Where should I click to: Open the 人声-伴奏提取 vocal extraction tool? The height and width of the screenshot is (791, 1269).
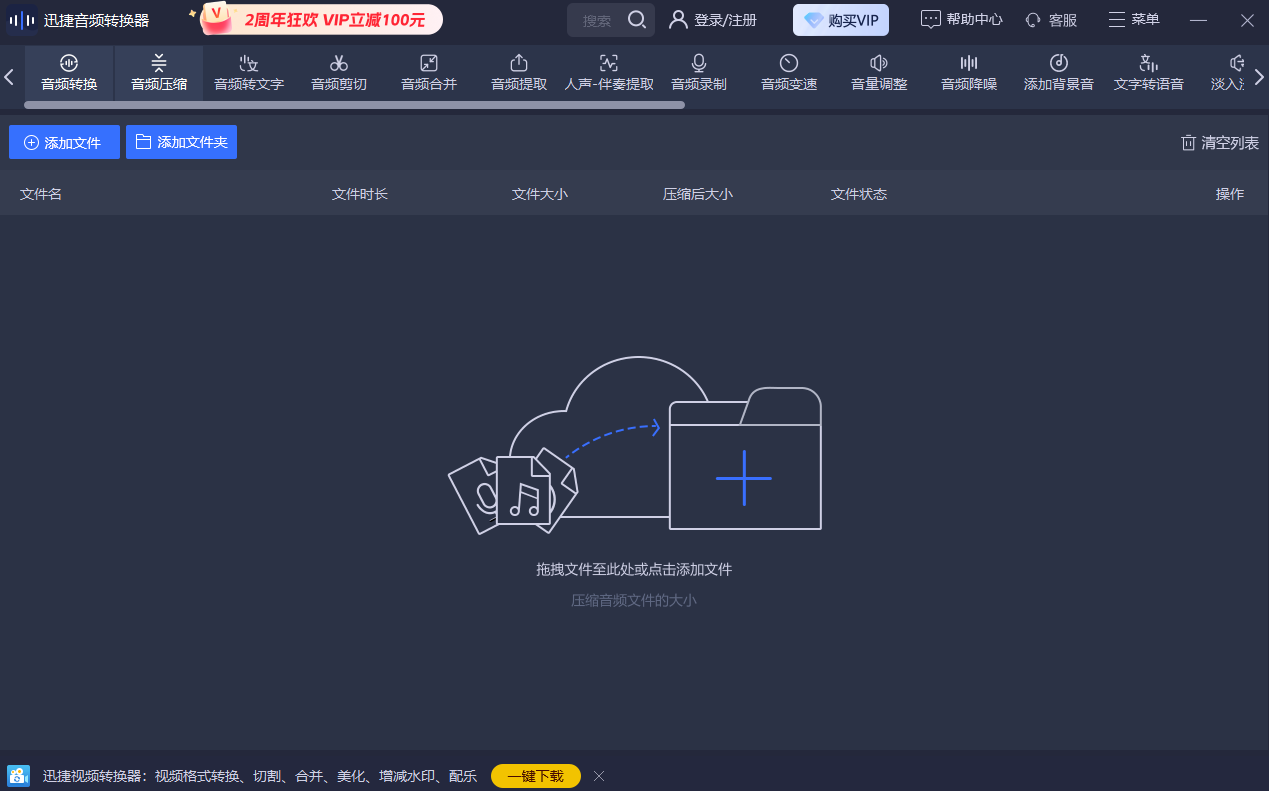(x=607, y=73)
